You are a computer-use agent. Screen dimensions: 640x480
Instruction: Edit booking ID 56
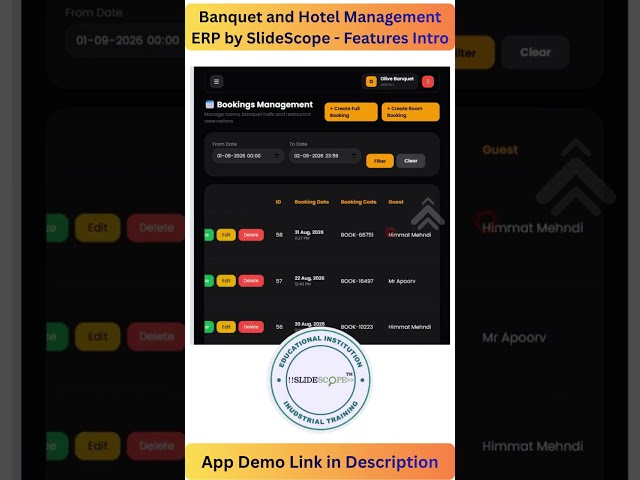coord(226,327)
